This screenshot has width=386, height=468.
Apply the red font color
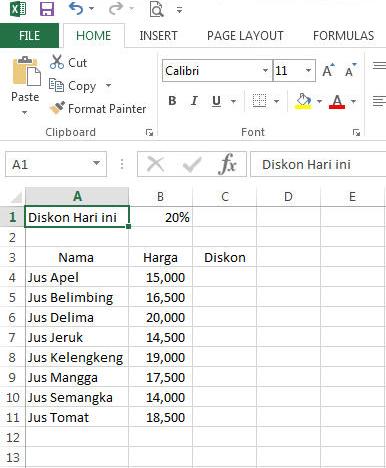[337, 101]
